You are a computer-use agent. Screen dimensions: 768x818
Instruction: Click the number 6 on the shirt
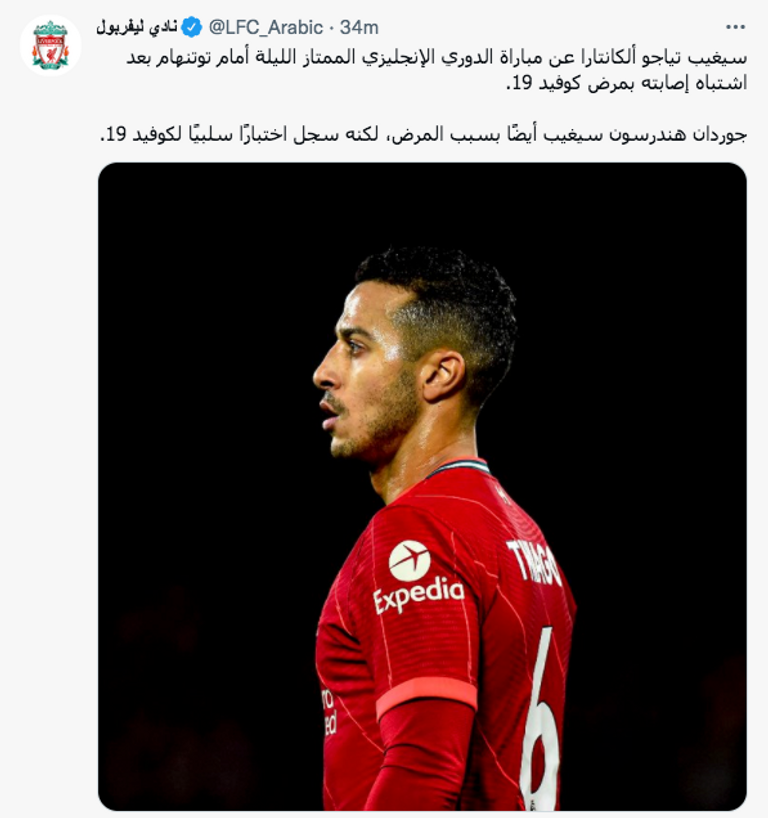click(540, 719)
